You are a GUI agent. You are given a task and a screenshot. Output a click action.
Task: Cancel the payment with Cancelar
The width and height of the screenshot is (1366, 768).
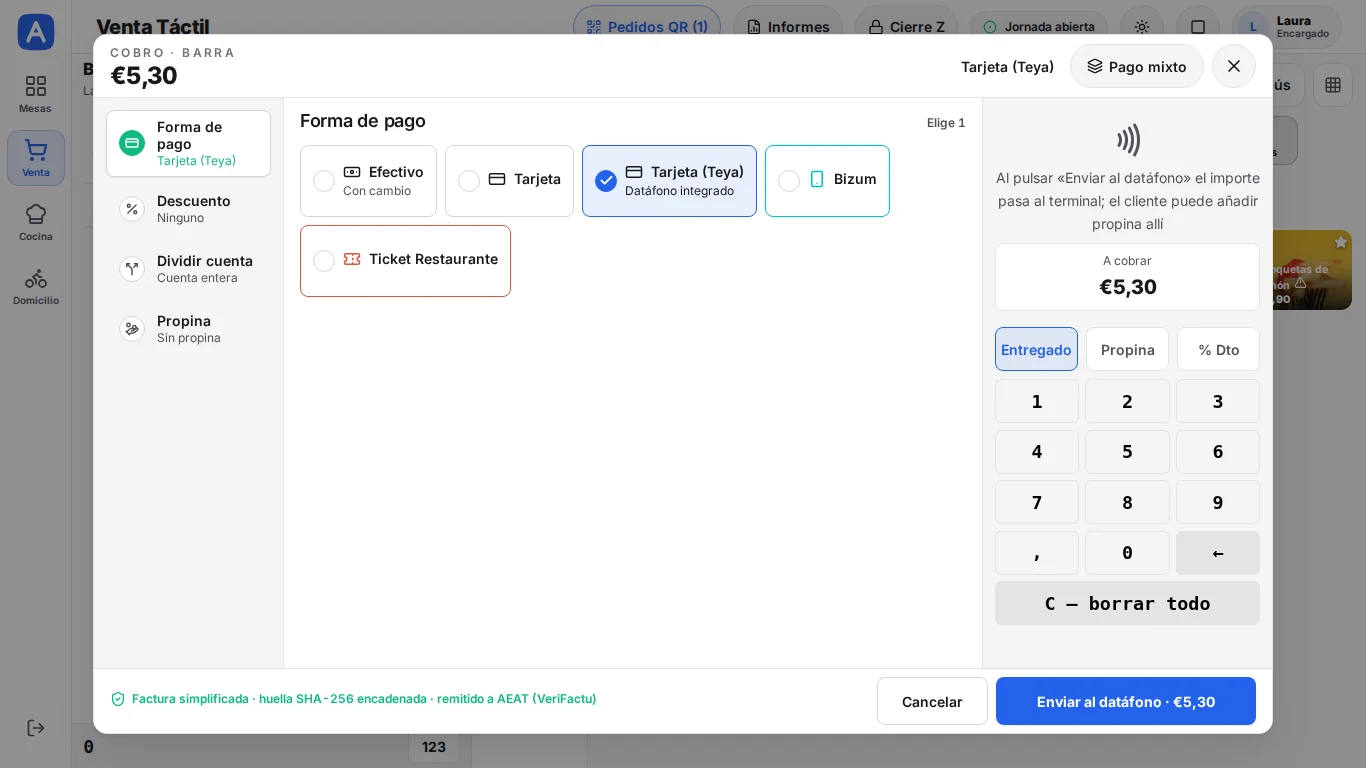pos(932,701)
